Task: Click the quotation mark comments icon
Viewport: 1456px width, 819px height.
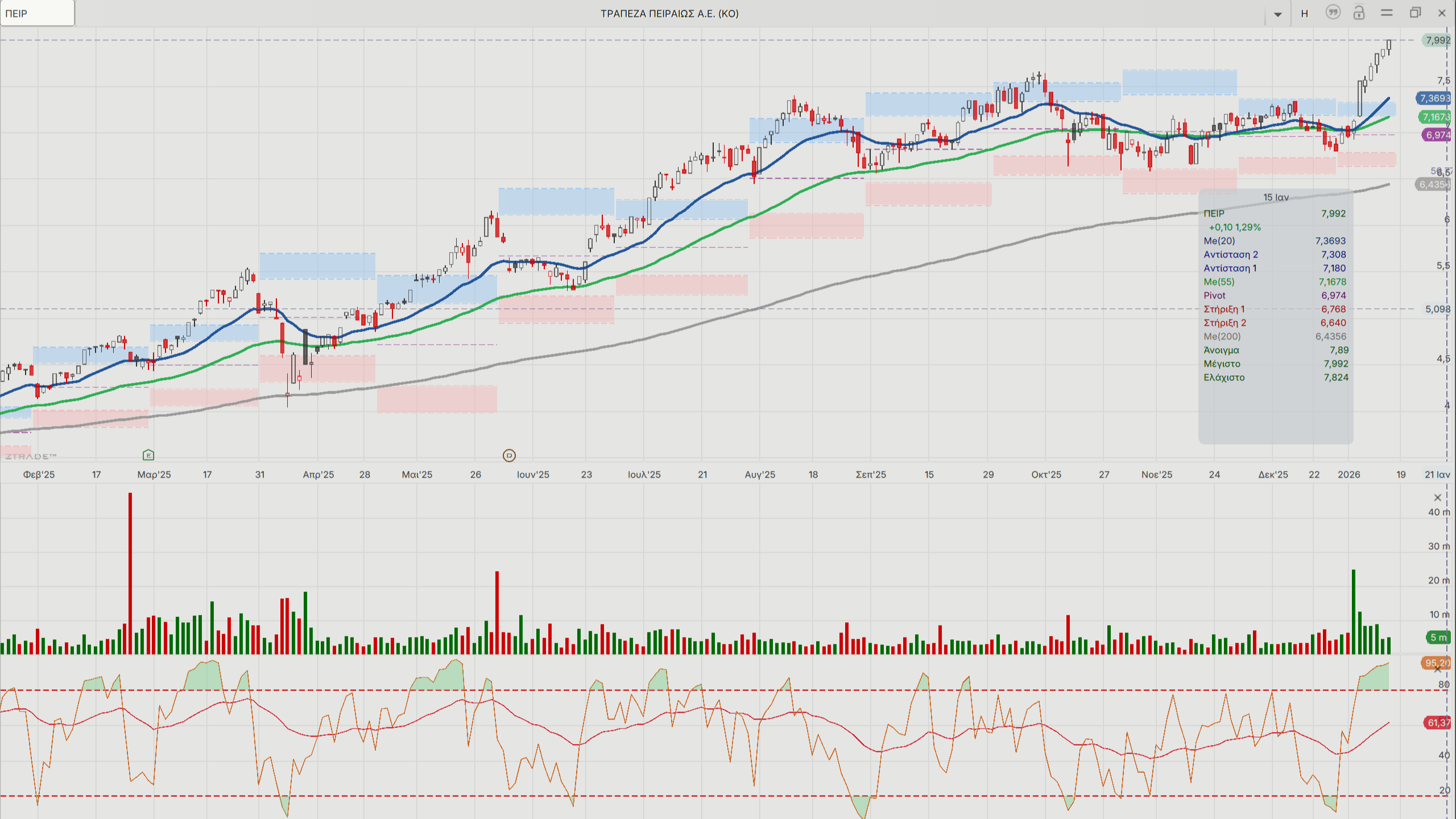Action: coord(1333,13)
